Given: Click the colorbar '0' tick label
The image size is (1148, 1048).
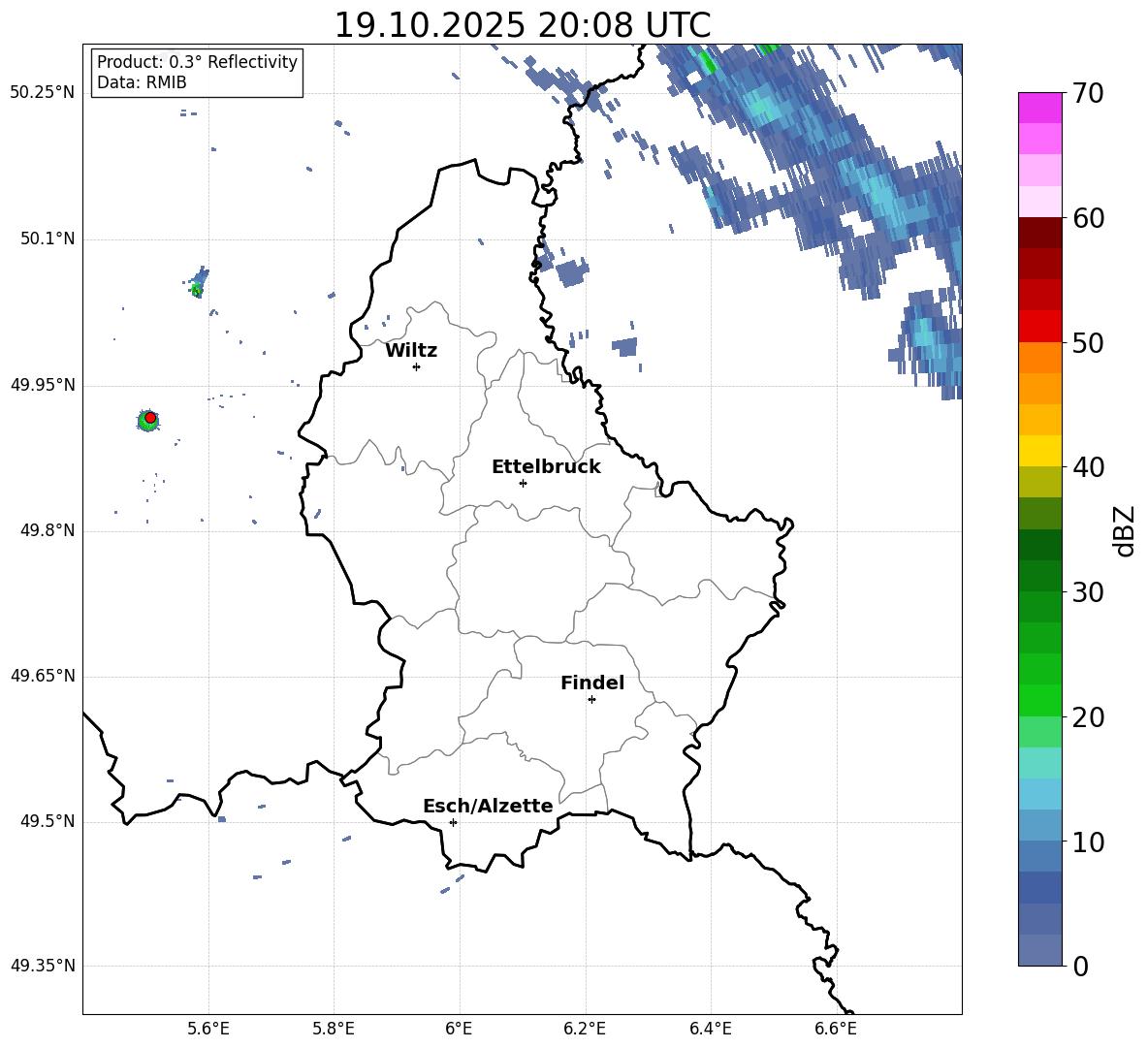Looking at the screenshot, I should [x=1080, y=967].
